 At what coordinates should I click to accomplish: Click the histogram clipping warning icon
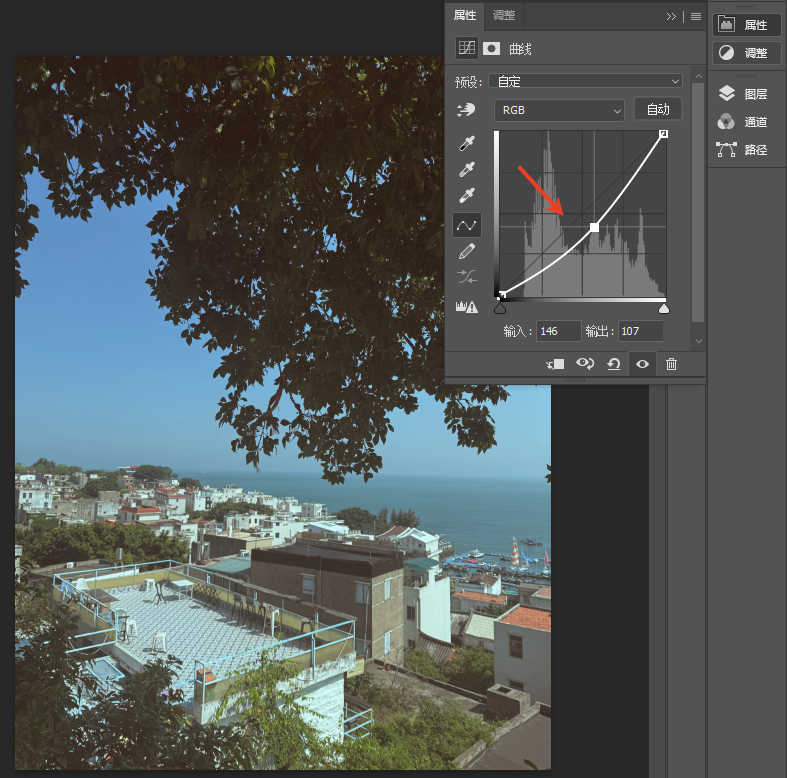tap(466, 306)
